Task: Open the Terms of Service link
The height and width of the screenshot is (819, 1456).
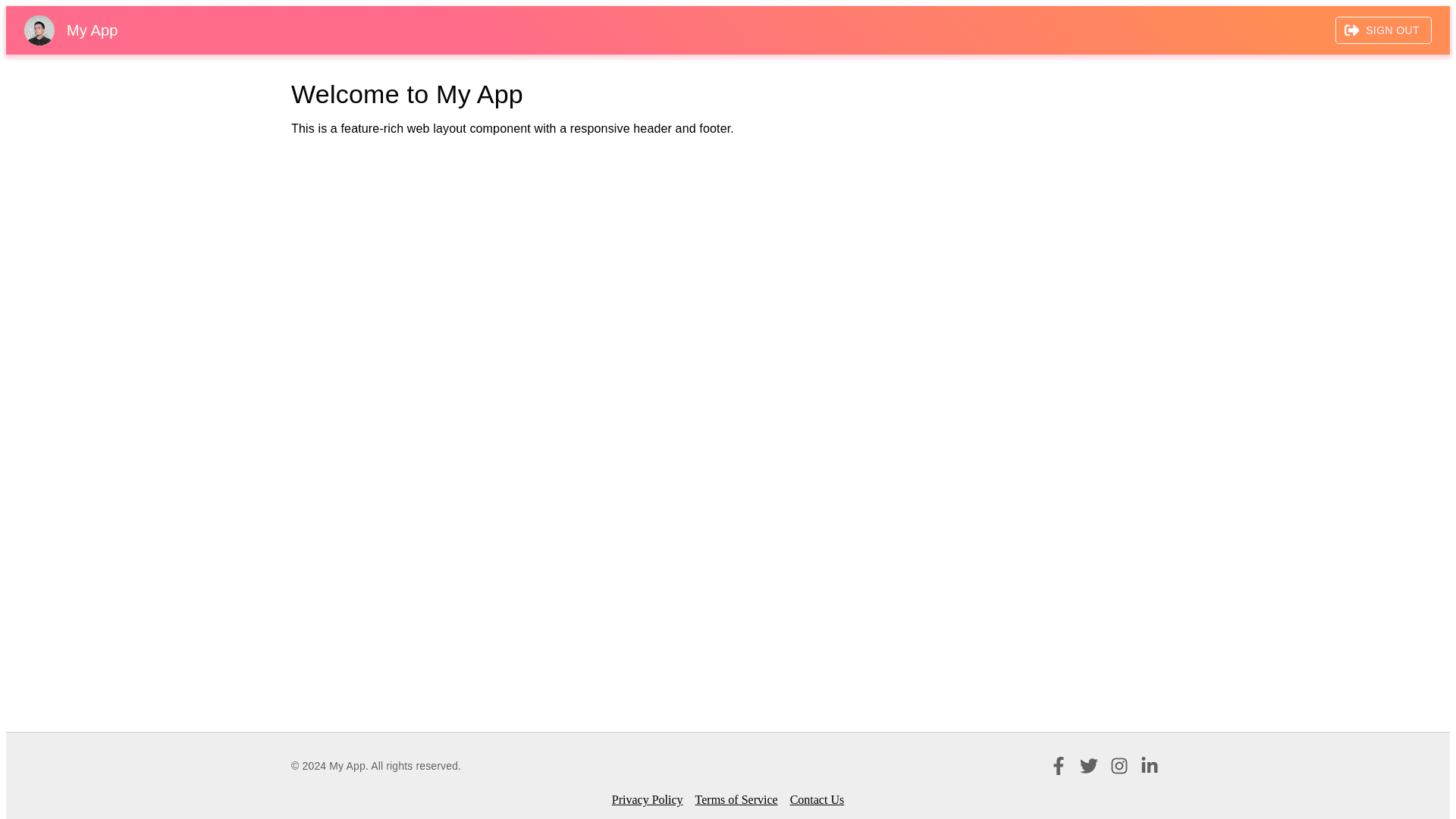Action: coord(736,800)
